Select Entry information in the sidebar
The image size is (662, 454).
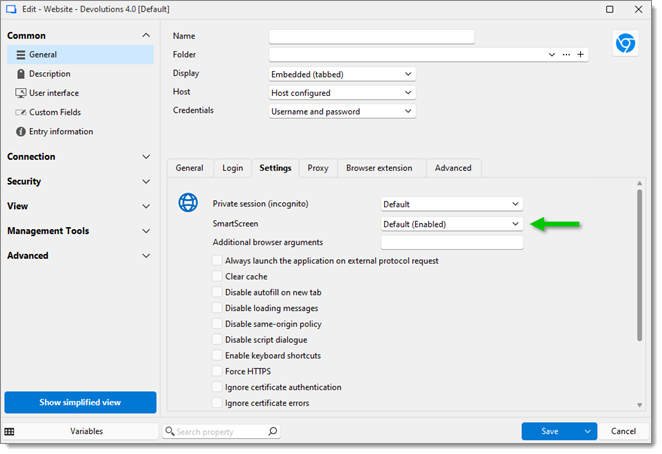[x=80, y=132]
